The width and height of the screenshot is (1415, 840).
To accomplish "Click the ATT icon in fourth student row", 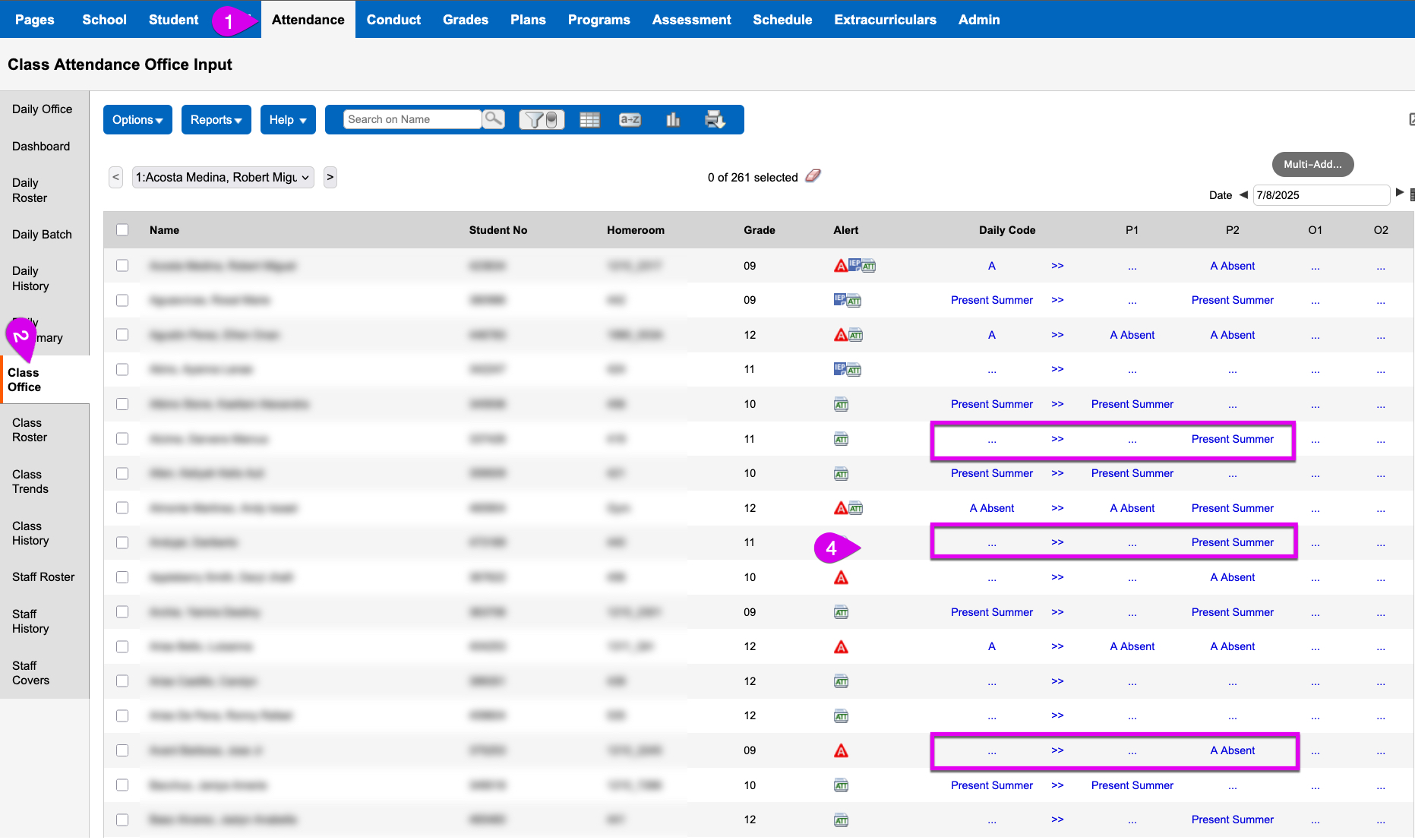I will (854, 371).
